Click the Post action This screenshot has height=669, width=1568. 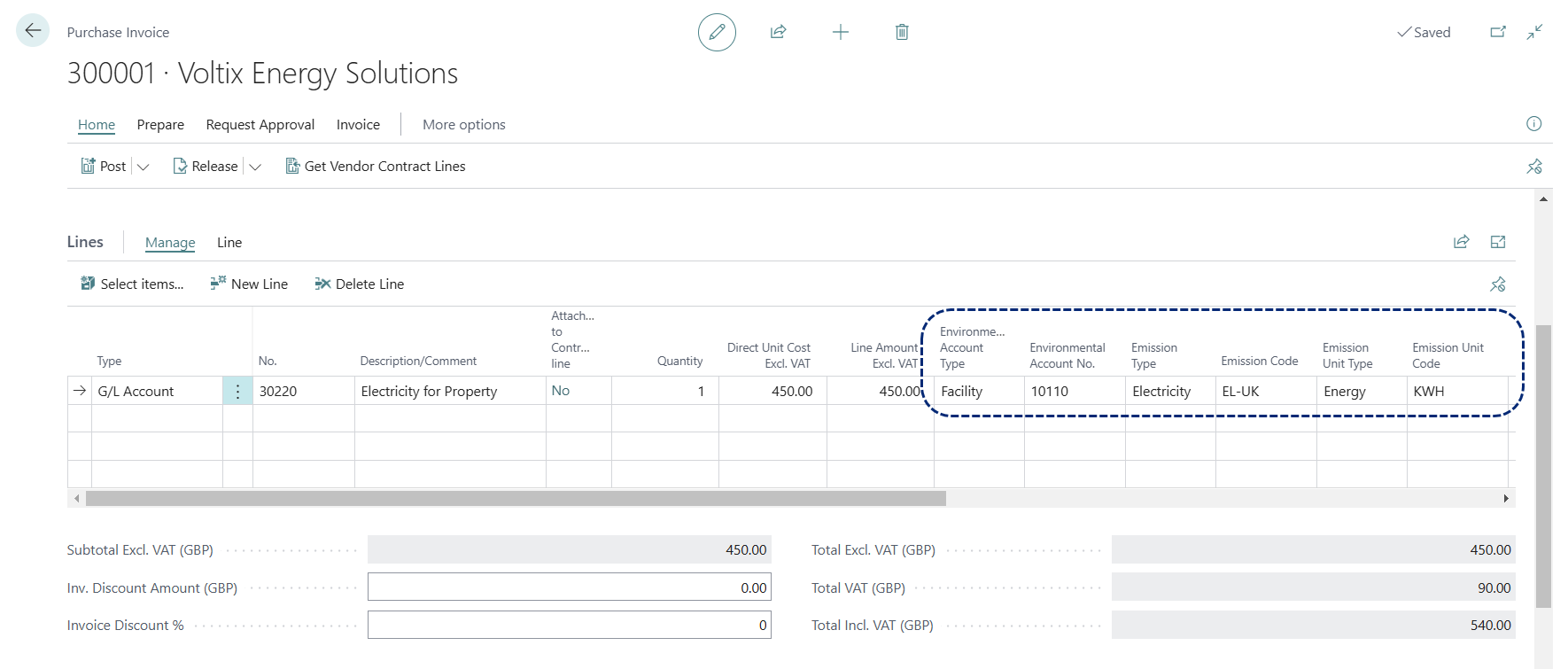pyautogui.click(x=104, y=166)
